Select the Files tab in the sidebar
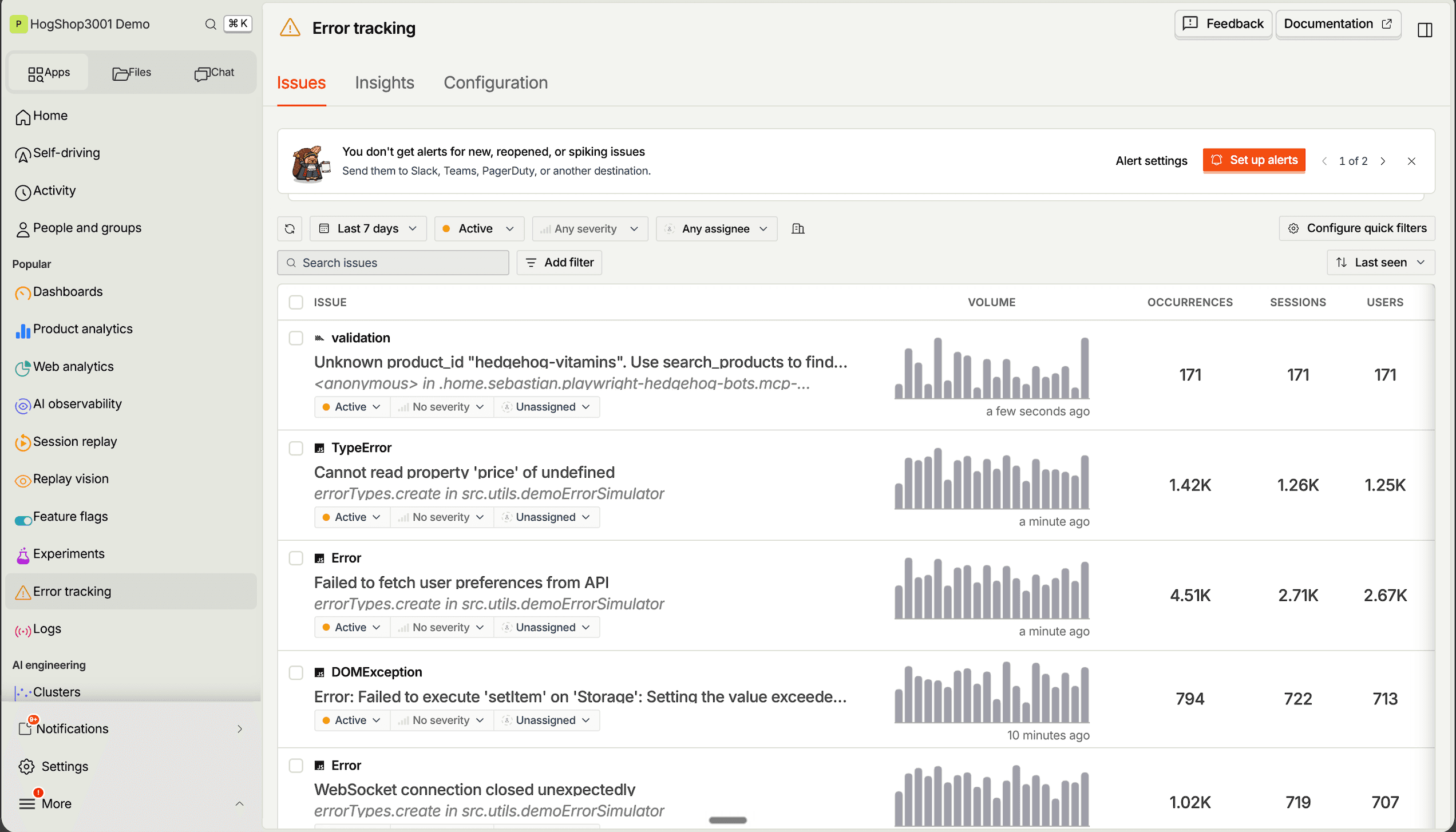The height and width of the screenshot is (832, 1456). [132, 73]
